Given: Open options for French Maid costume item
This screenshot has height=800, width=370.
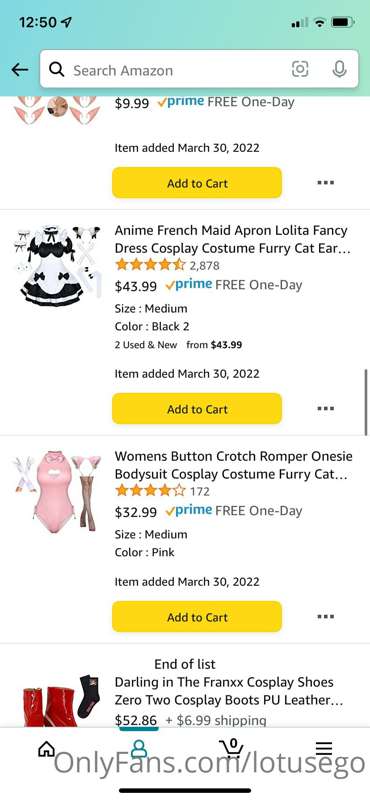Looking at the screenshot, I should coord(326,409).
